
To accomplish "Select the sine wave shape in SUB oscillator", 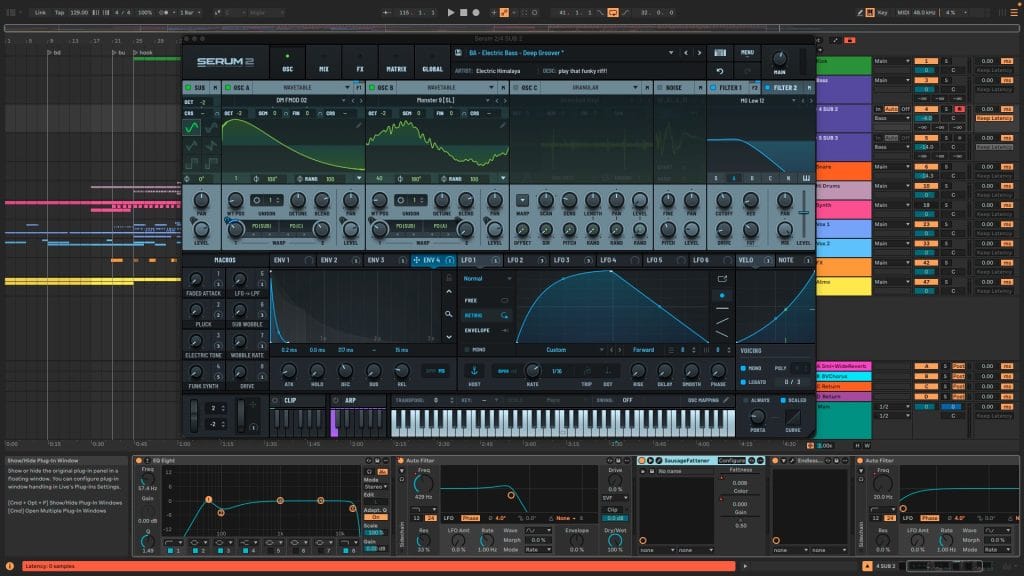I will tap(191, 128).
